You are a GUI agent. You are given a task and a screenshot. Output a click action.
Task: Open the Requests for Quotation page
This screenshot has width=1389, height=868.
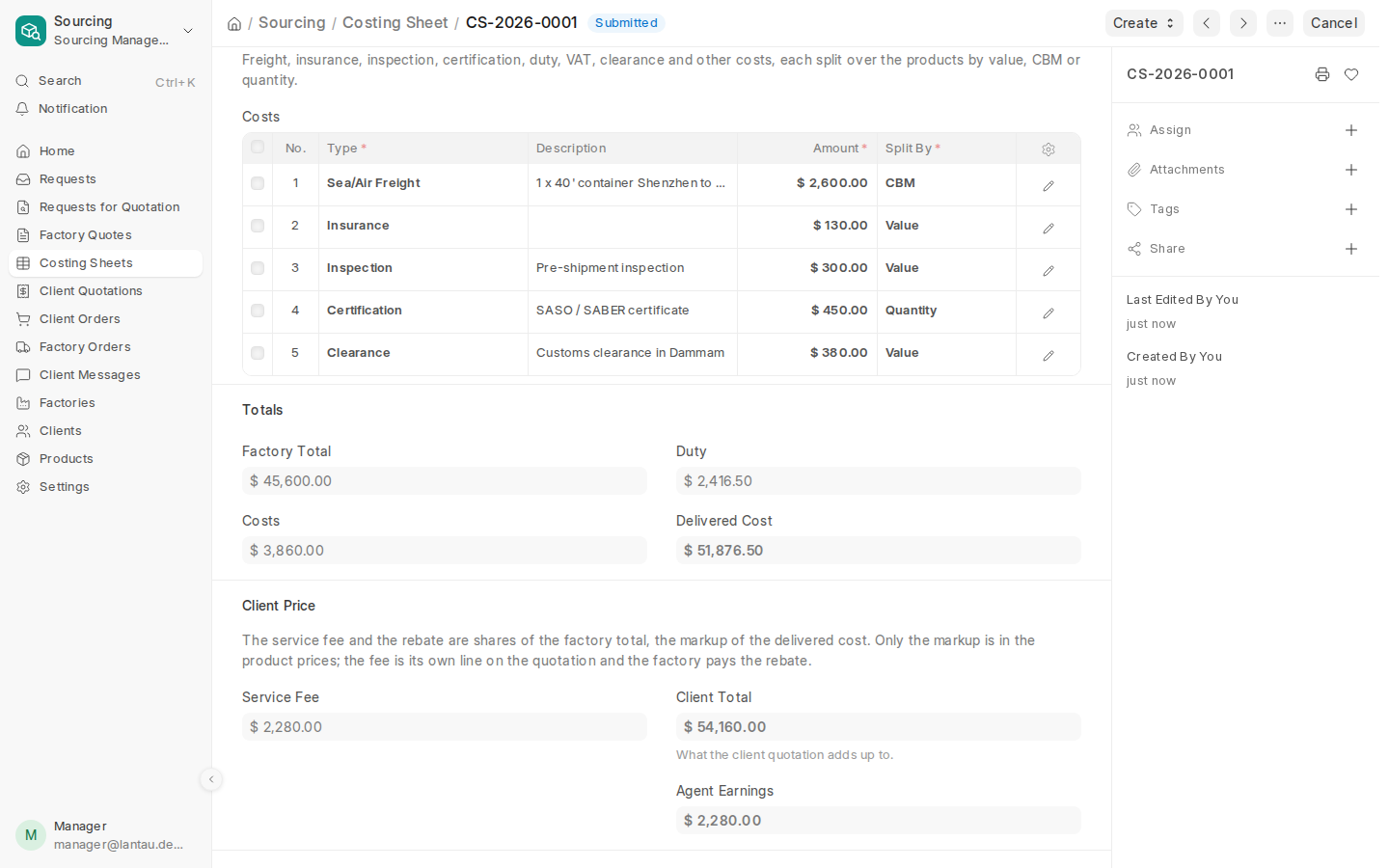[x=106, y=207]
